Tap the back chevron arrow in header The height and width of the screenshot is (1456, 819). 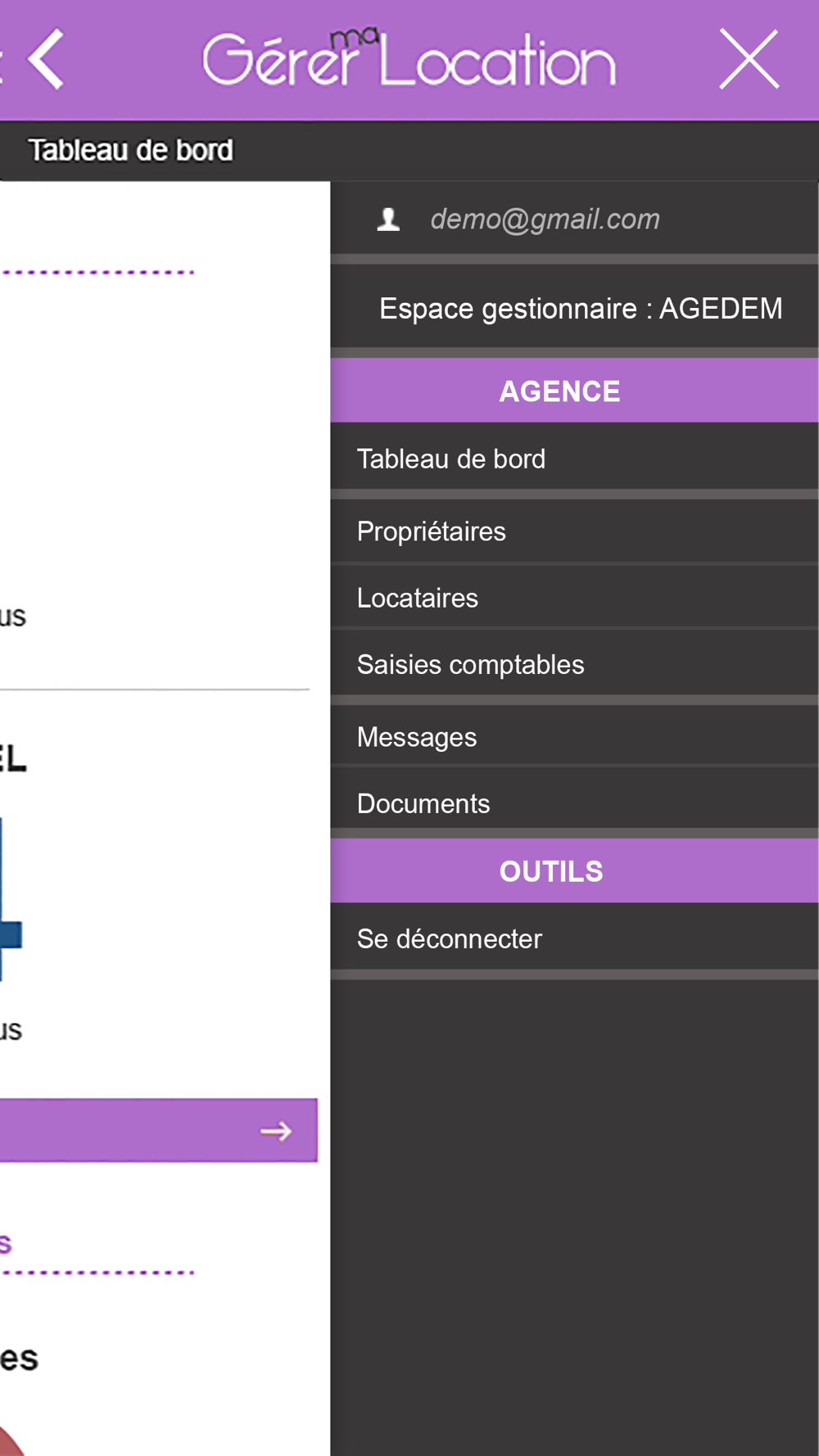pyautogui.click(x=46, y=59)
